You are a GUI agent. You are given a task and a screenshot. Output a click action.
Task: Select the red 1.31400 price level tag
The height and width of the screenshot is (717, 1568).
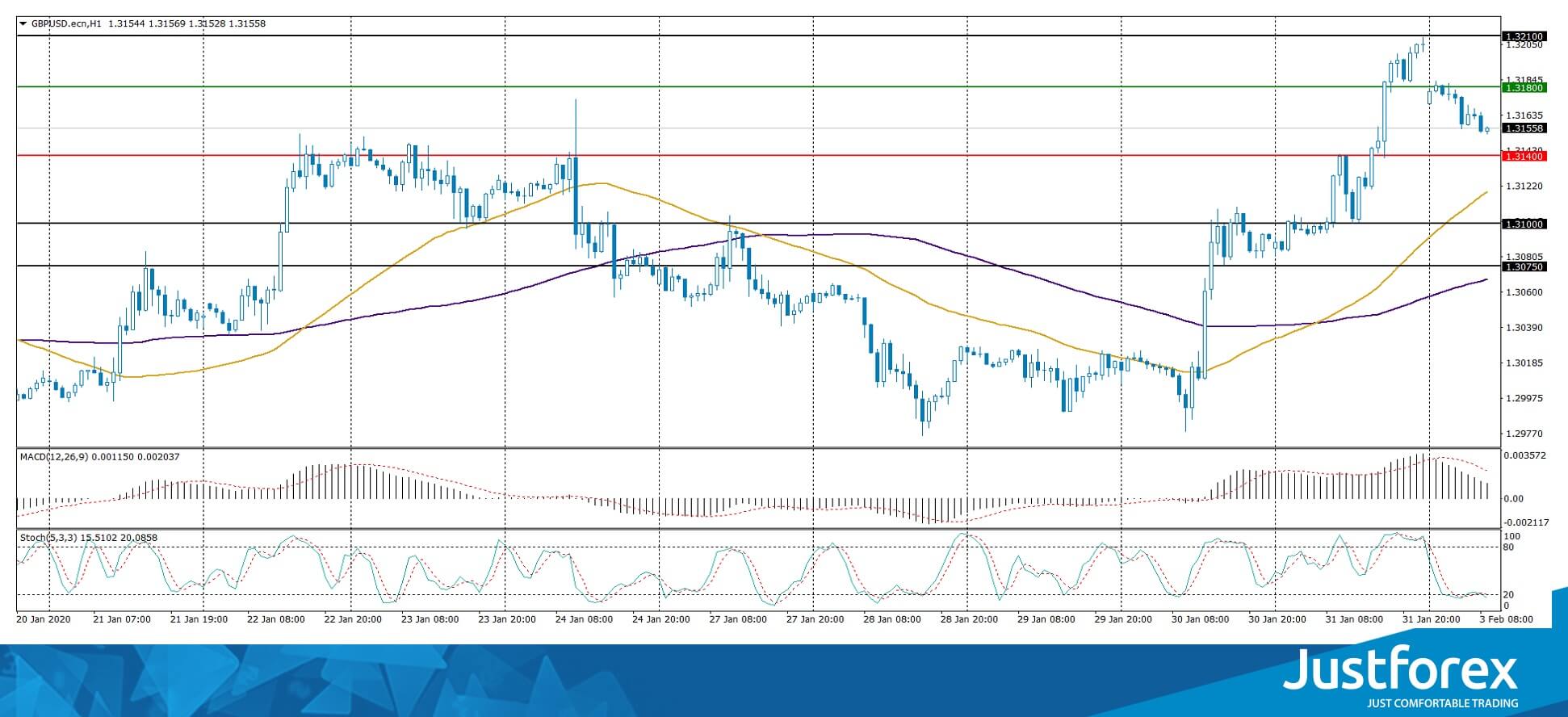tap(1524, 156)
